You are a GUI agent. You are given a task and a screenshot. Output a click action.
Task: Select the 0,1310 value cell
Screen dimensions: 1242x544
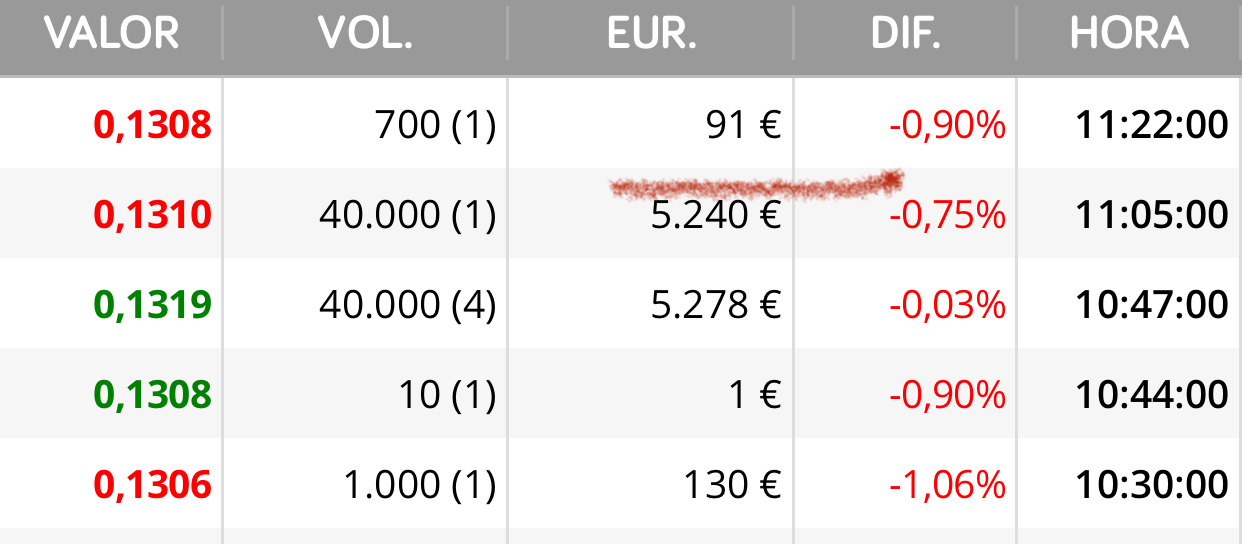(x=153, y=215)
